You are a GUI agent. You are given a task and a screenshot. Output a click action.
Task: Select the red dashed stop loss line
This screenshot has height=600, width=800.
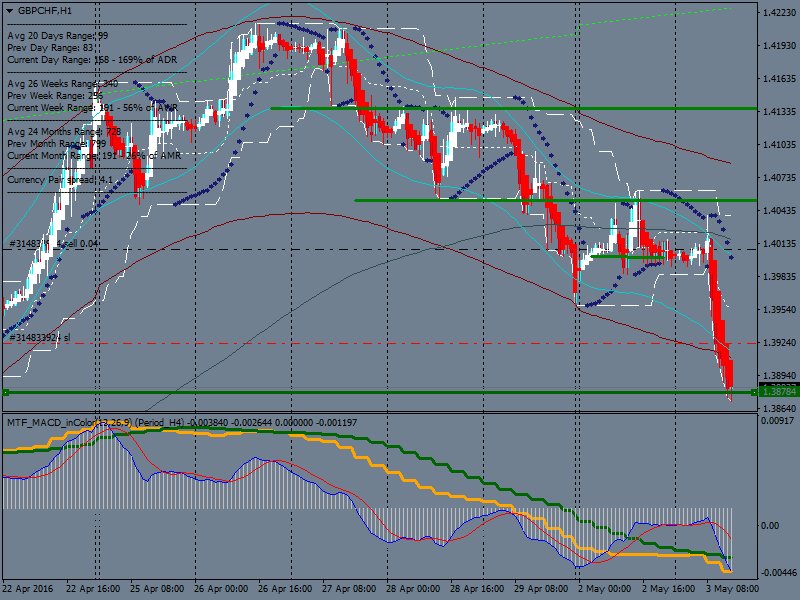point(380,343)
